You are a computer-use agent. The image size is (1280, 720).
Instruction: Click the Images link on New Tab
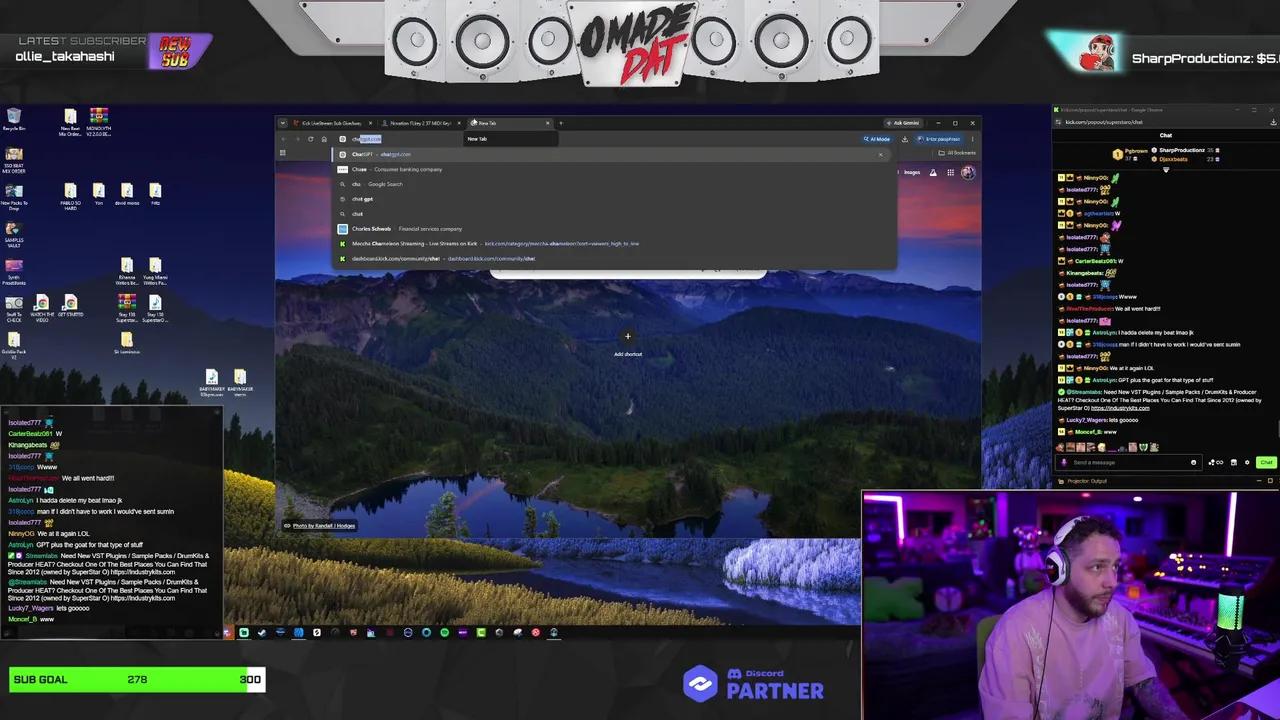[x=912, y=172]
